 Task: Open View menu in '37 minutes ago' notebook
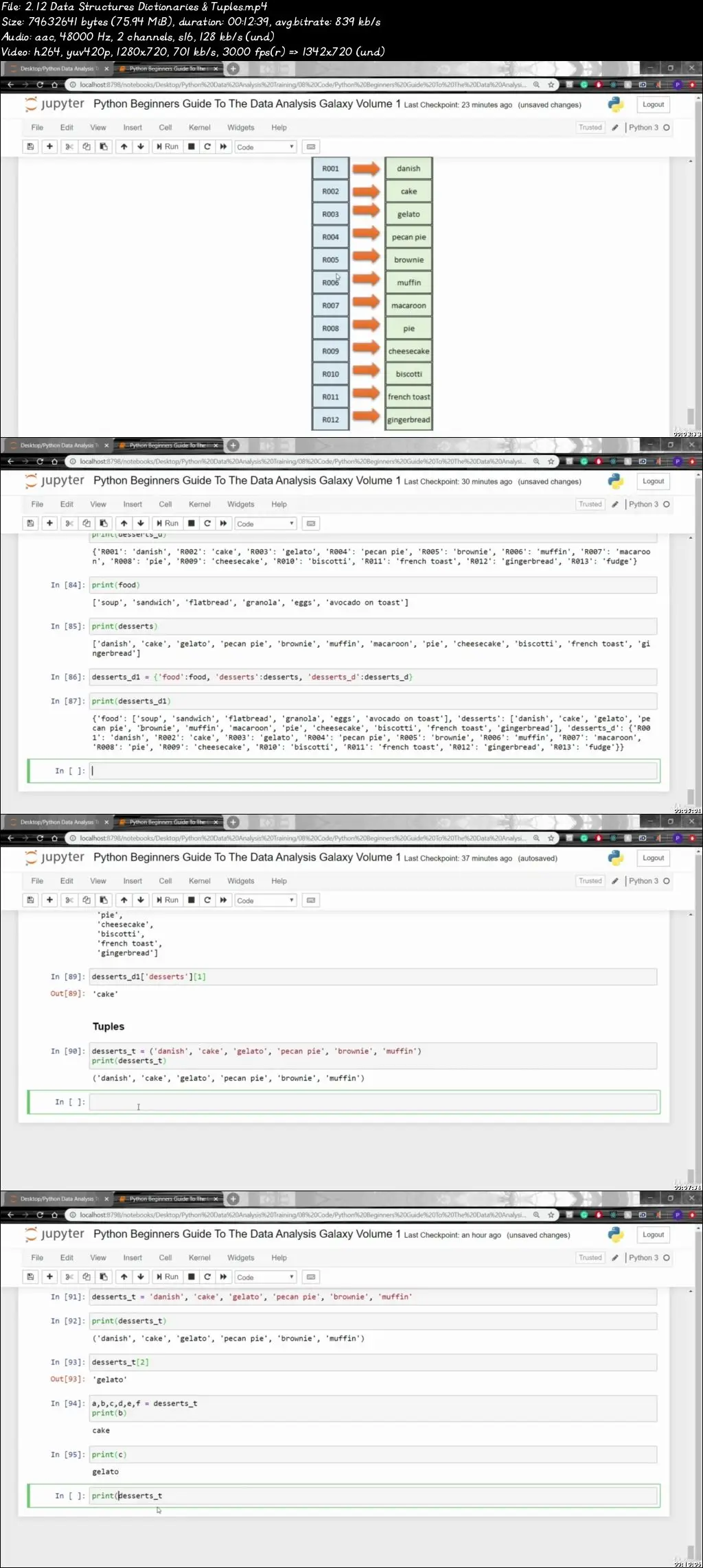98,881
